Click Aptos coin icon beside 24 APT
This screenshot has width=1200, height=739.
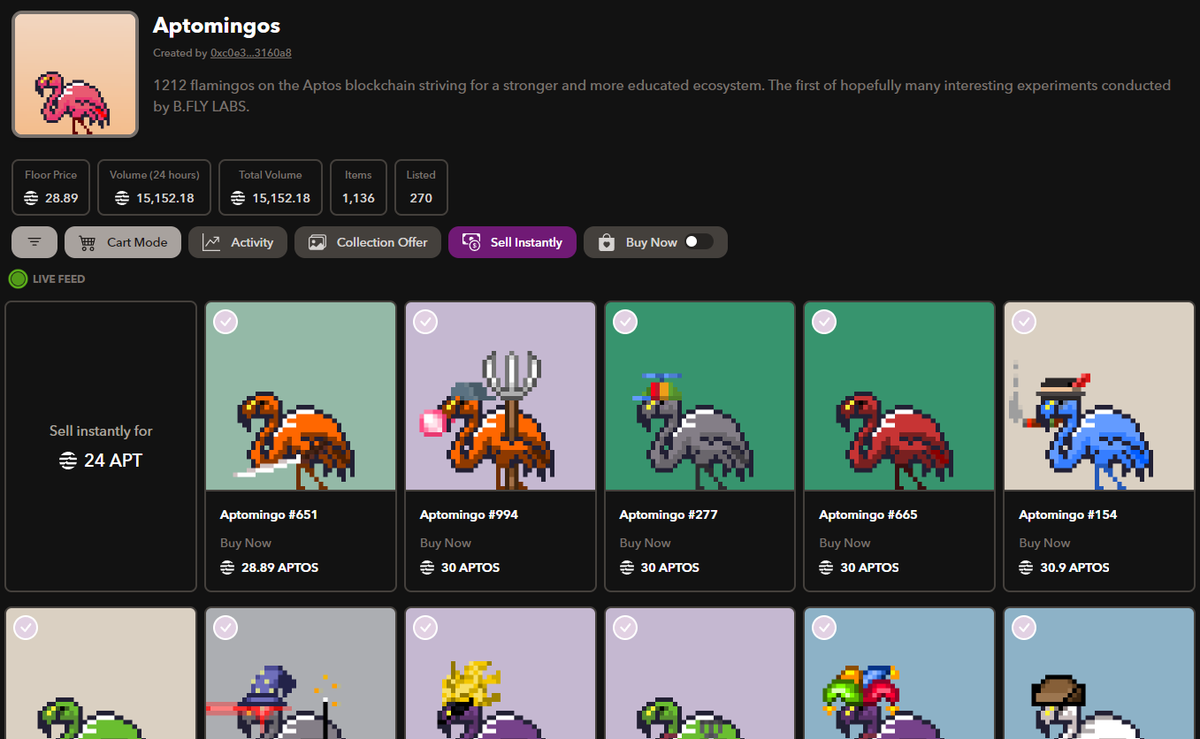coord(67,461)
